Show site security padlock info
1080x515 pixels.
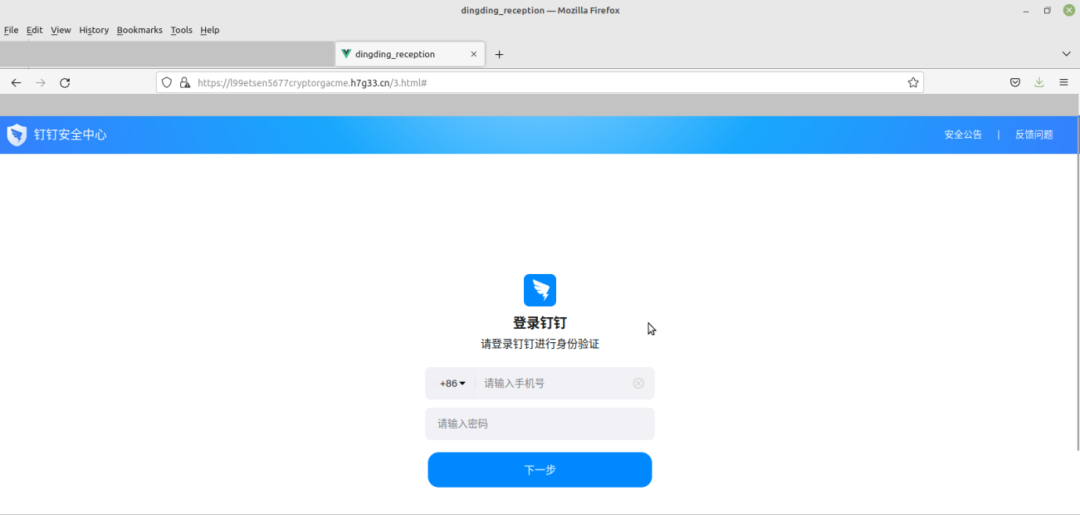click(185, 83)
